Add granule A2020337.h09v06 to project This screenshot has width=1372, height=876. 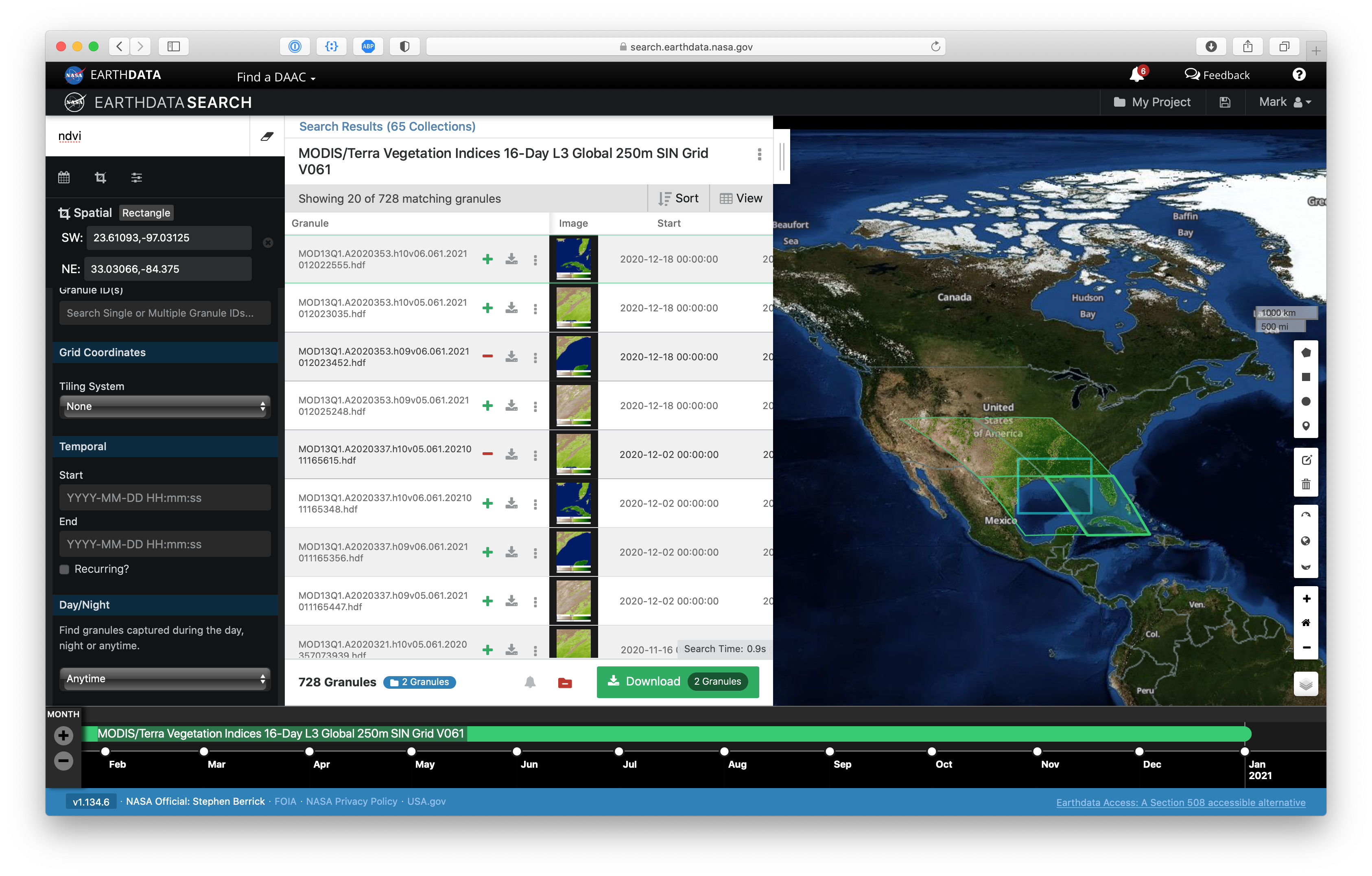click(x=488, y=552)
